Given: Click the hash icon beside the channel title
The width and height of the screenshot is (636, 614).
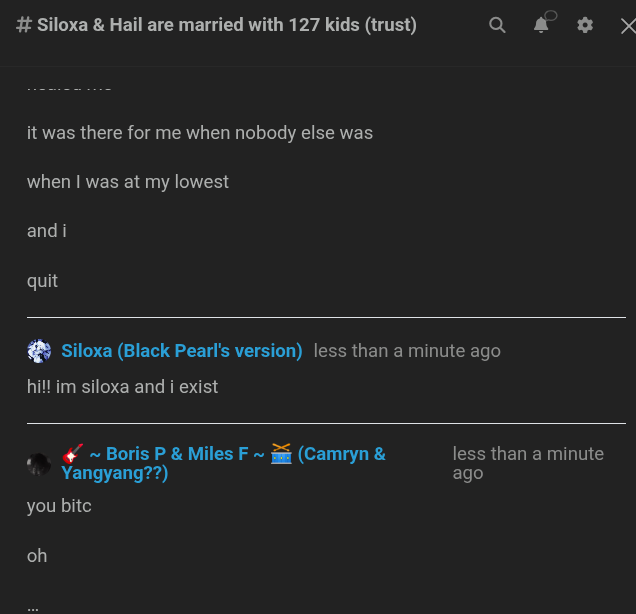Looking at the screenshot, I should pyautogui.click(x=23, y=25).
